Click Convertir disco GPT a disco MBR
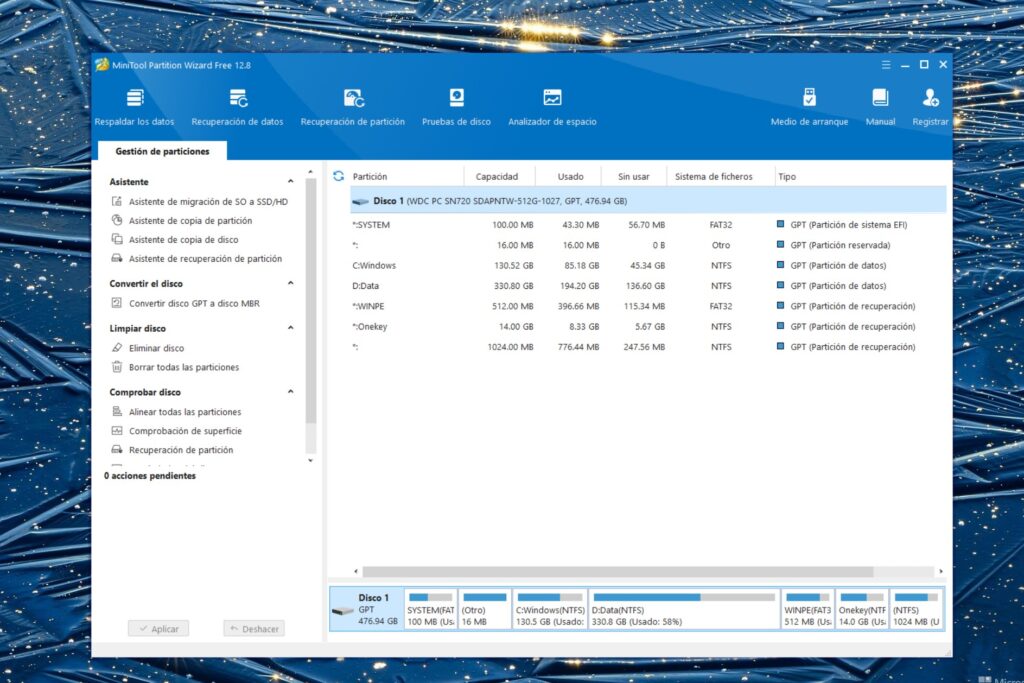Image resolution: width=1024 pixels, height=683 pixels. [x=194, y=303]
